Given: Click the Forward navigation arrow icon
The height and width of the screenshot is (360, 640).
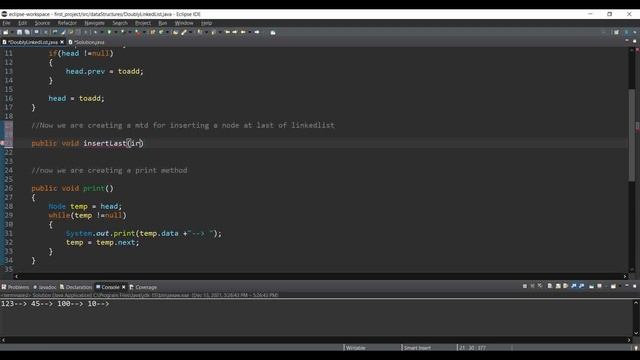Looking at the screenshot, I should [x=257, y=32].
